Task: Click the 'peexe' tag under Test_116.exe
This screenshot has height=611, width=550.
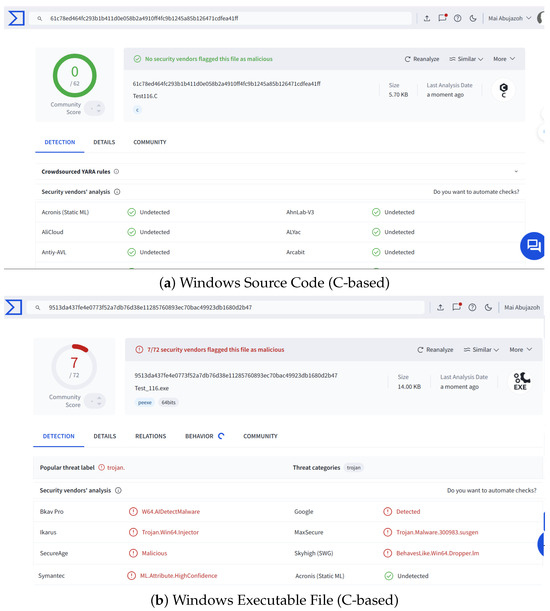Action: tap(145, 403)
